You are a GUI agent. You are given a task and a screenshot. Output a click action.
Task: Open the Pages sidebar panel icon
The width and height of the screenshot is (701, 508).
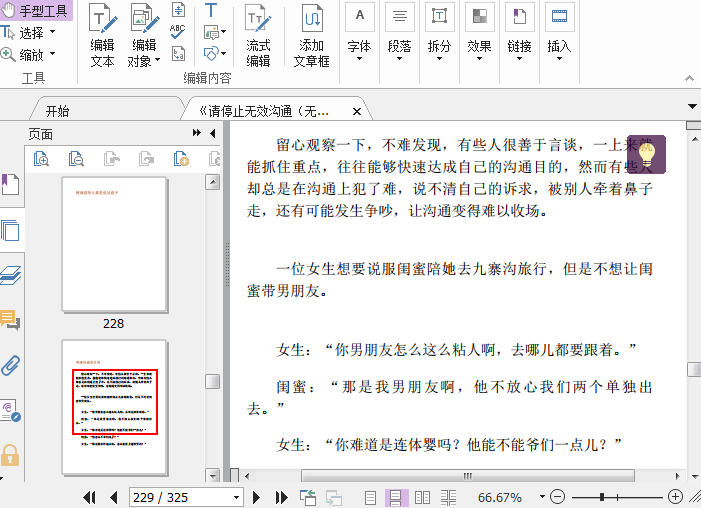[x=10, y=231]
